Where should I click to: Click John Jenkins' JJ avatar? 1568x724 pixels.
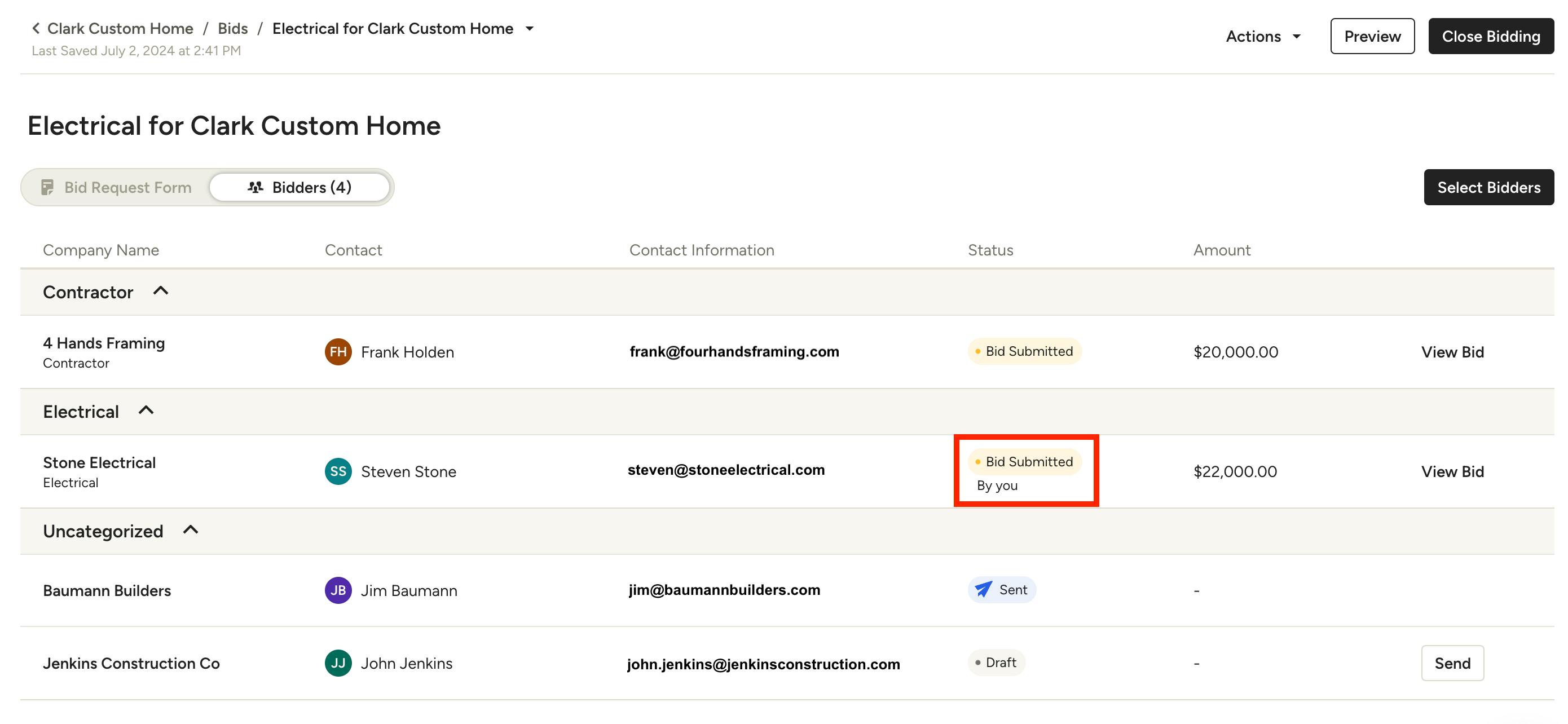(x=338, y=663)
